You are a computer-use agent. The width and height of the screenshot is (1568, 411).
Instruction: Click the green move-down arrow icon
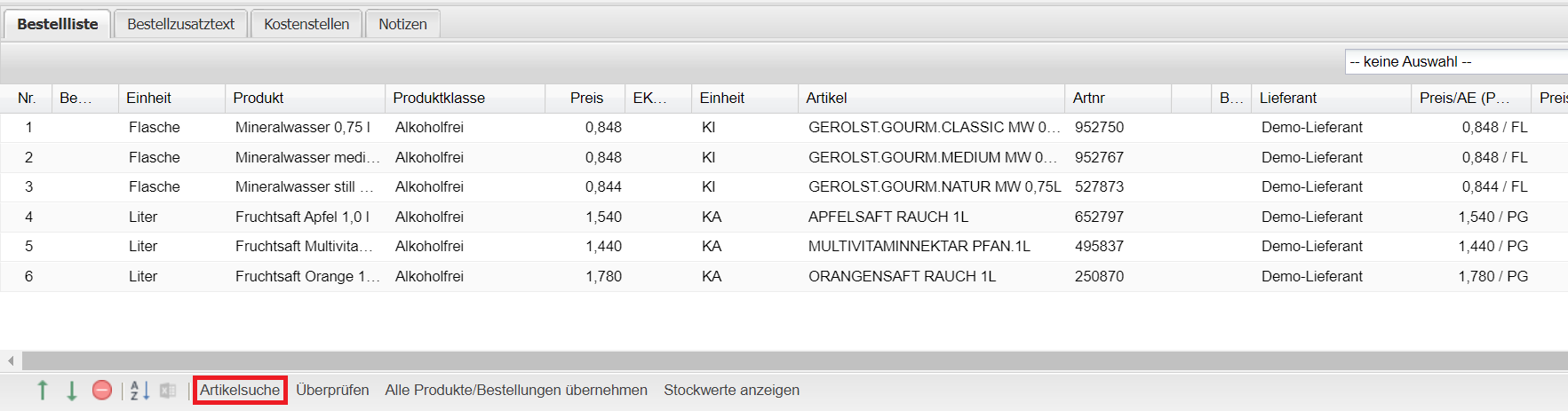point(72,391)
